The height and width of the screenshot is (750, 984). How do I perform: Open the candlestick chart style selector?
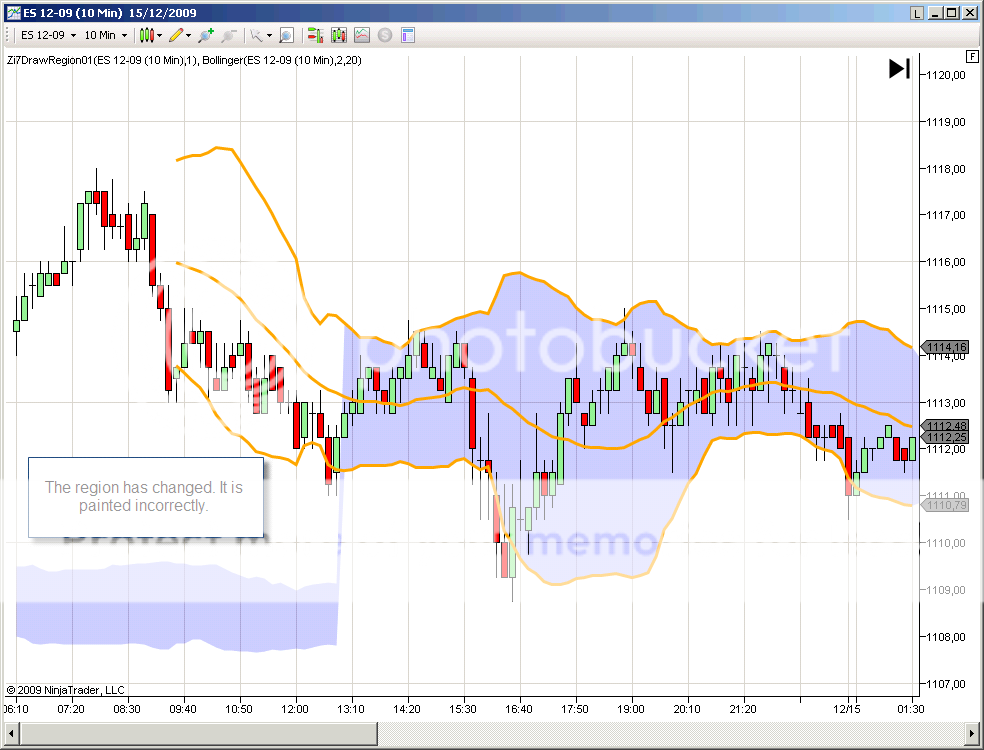[x=150, y=35]
